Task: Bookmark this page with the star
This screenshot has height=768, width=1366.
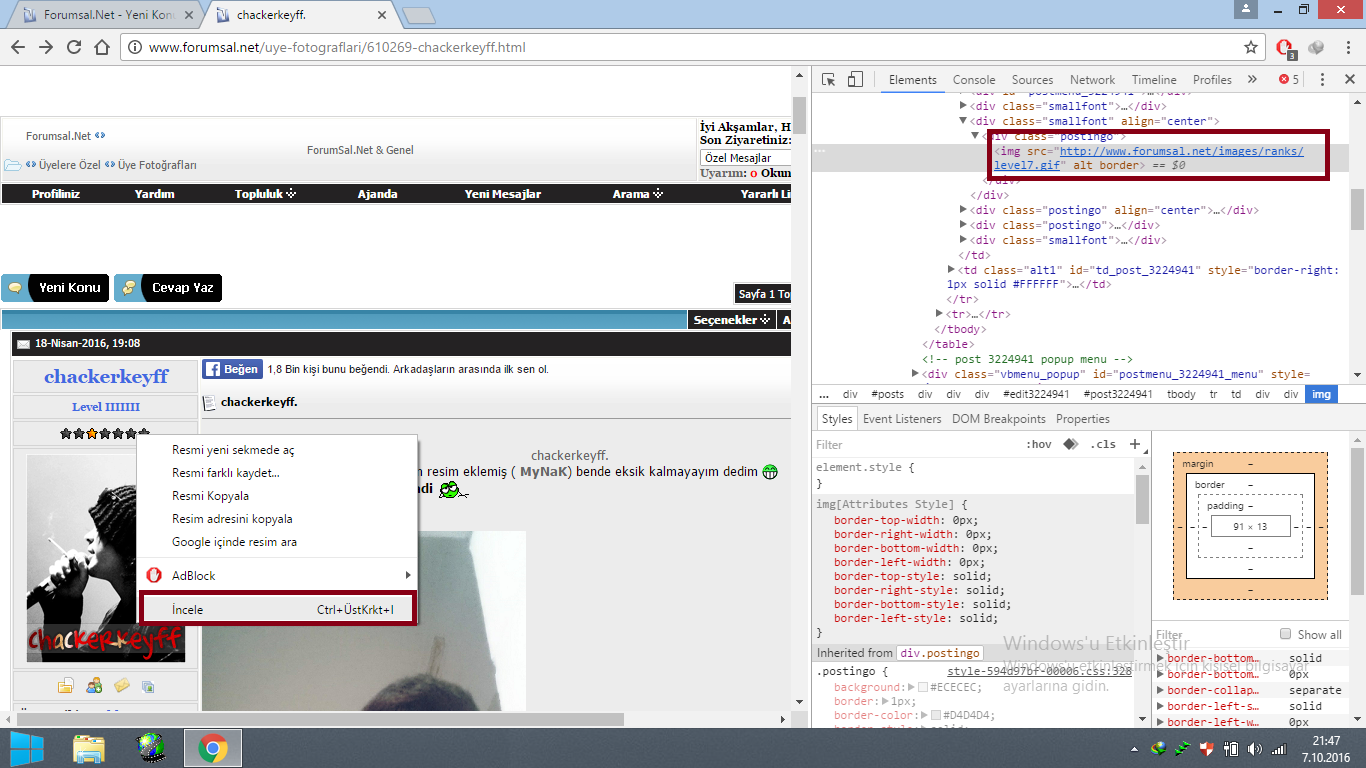Action: click(x=1250, y=47)
